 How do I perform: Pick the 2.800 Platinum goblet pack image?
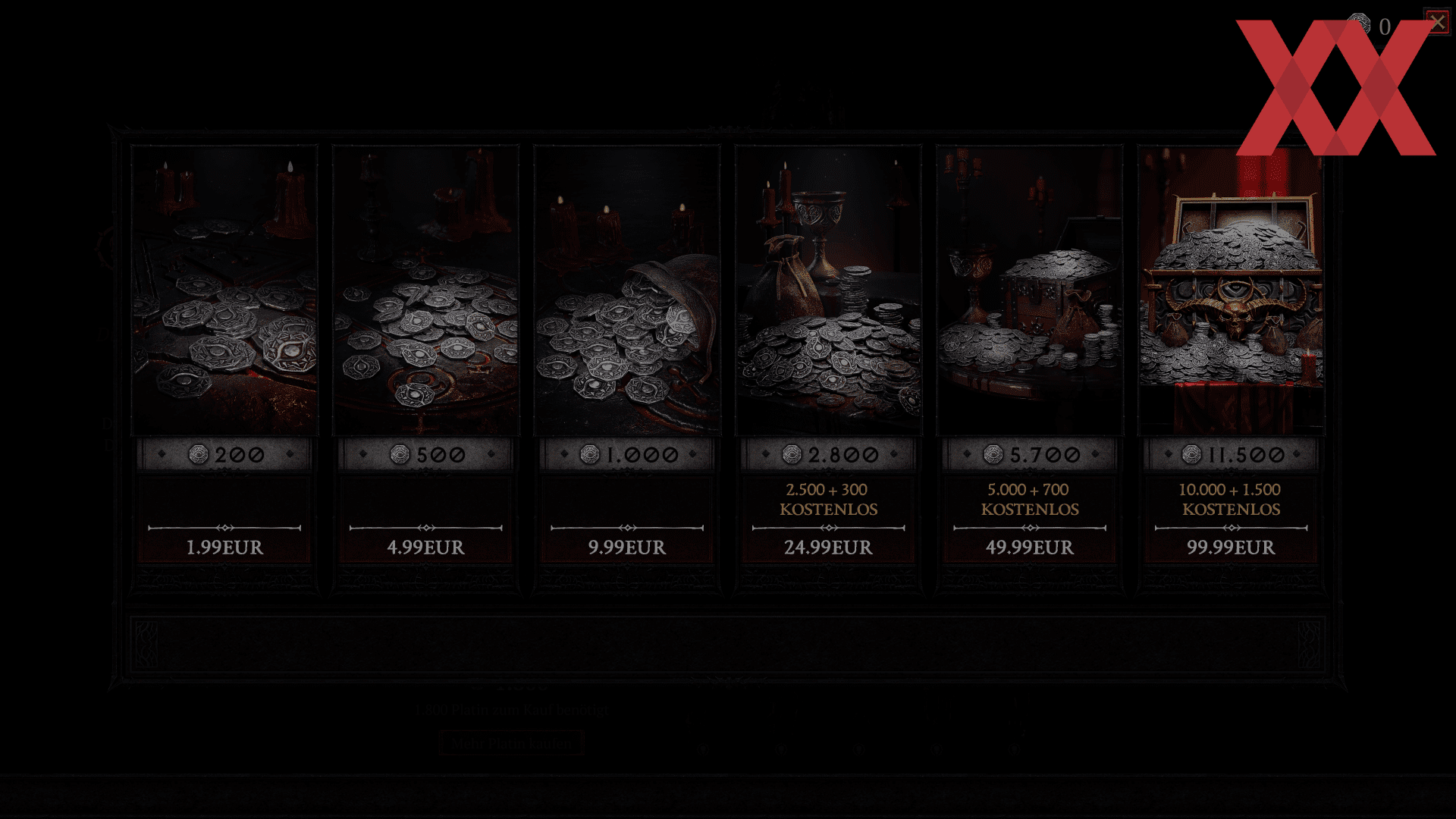[829, 290]
